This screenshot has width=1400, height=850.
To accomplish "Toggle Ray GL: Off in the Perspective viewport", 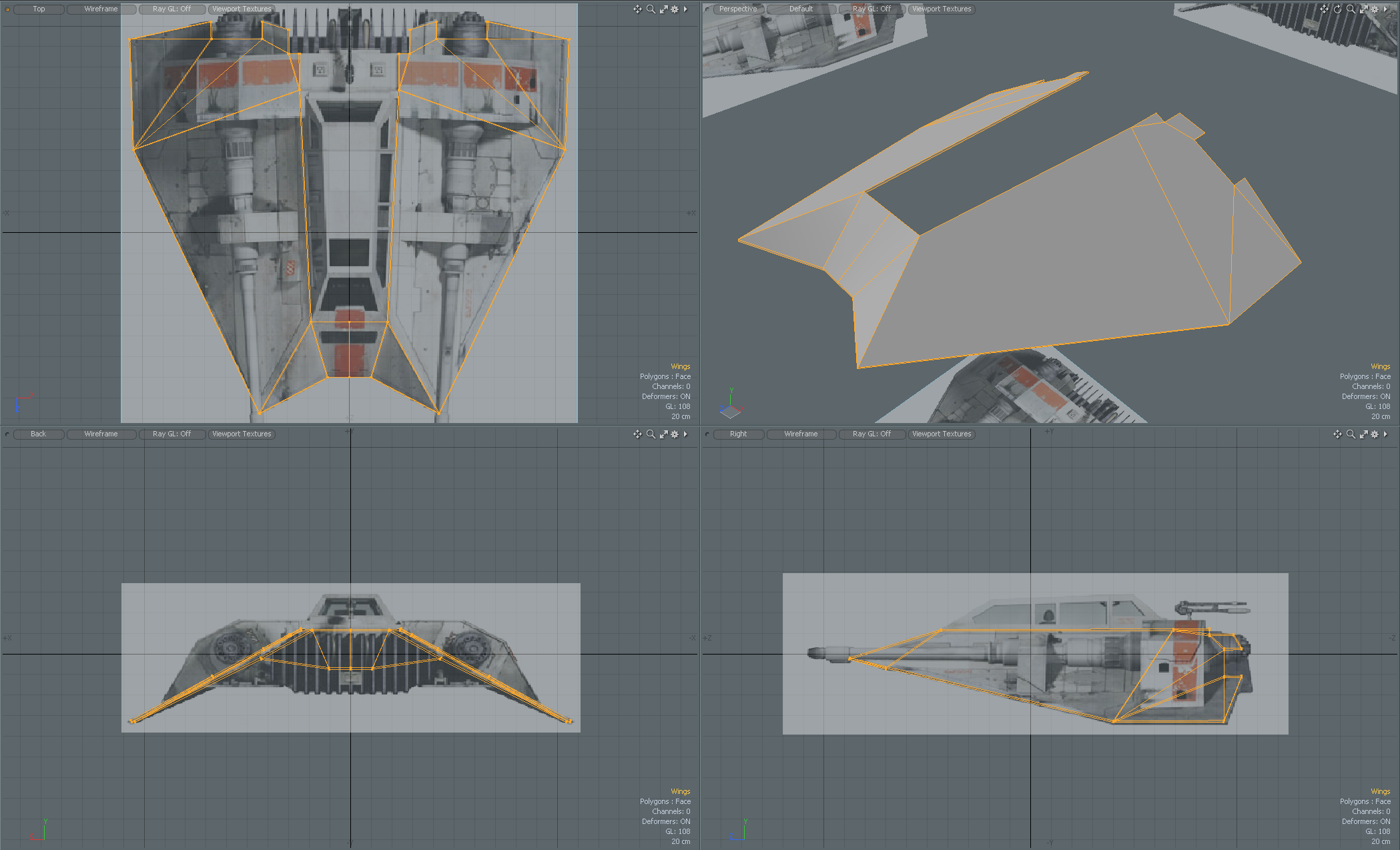I will point(871,9).
